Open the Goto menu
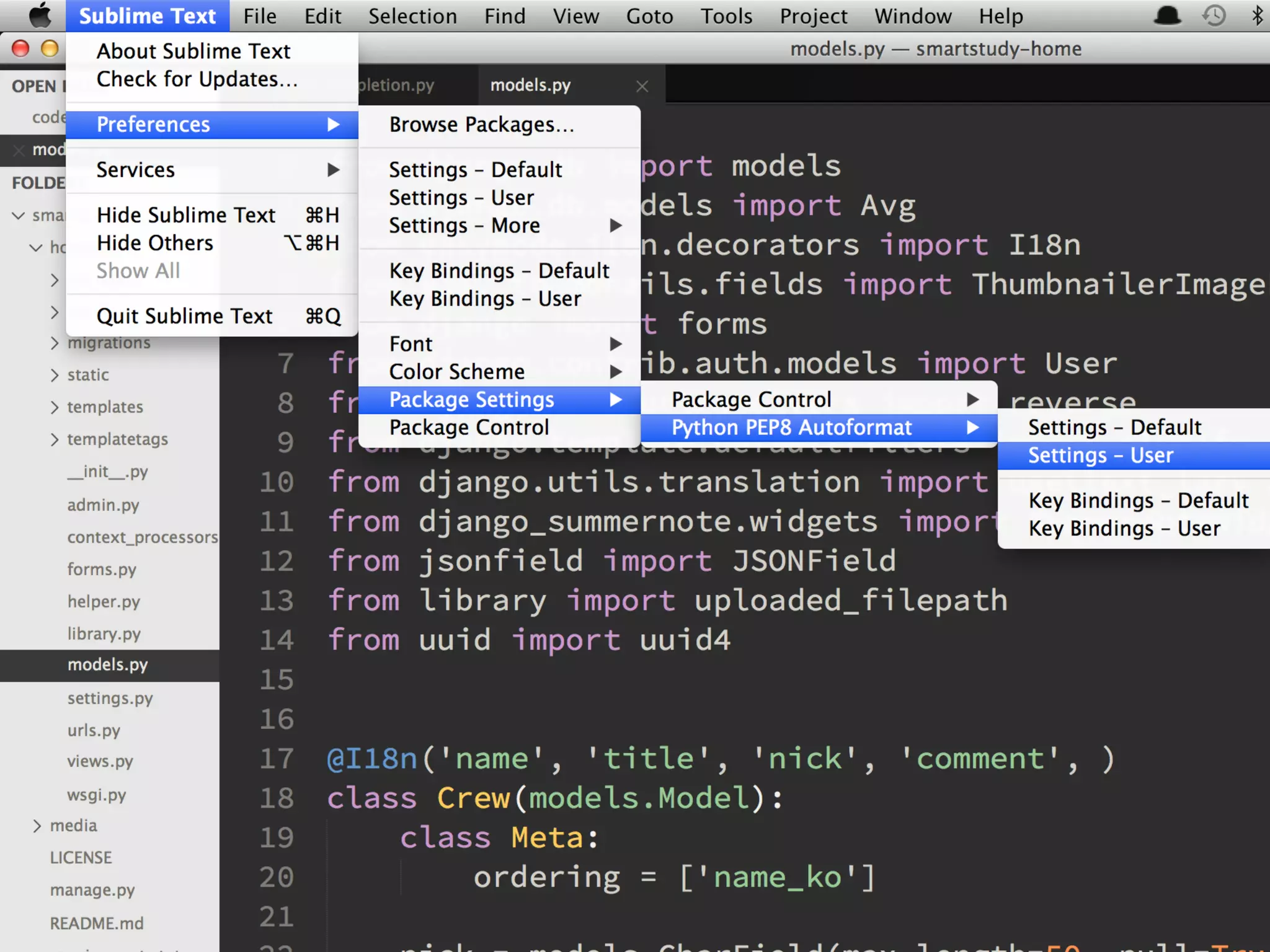Screen dimensions: 1270x952 pos(649,16)
